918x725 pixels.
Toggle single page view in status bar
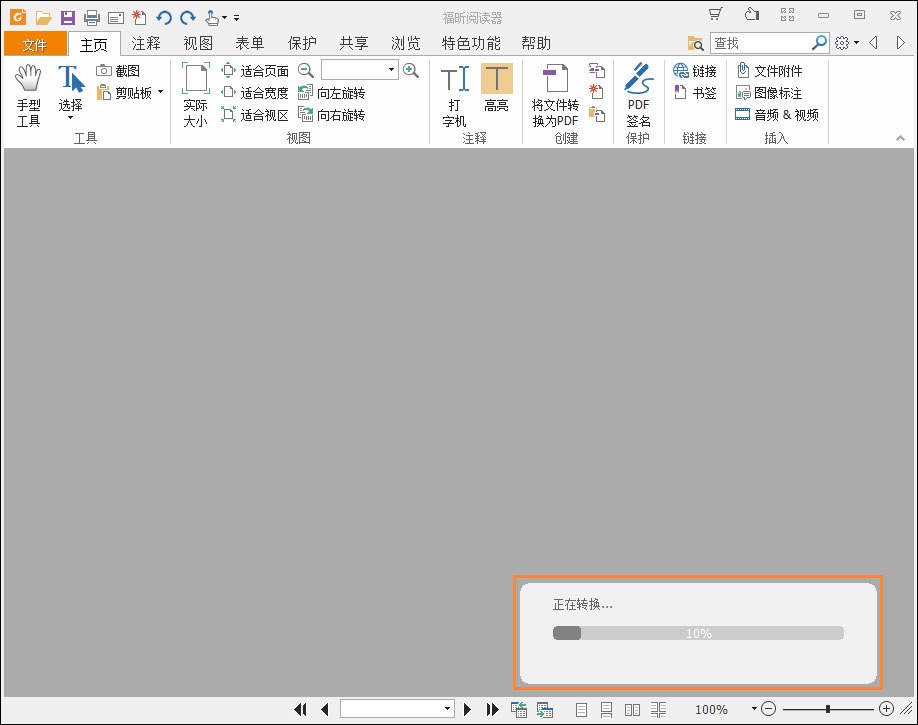(581, 709)
